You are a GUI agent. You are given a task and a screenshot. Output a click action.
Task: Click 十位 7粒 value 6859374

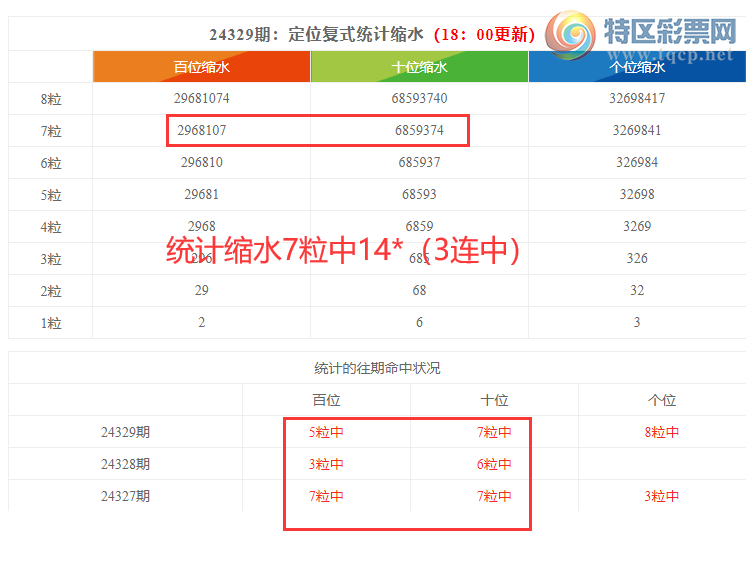(419, 131)
